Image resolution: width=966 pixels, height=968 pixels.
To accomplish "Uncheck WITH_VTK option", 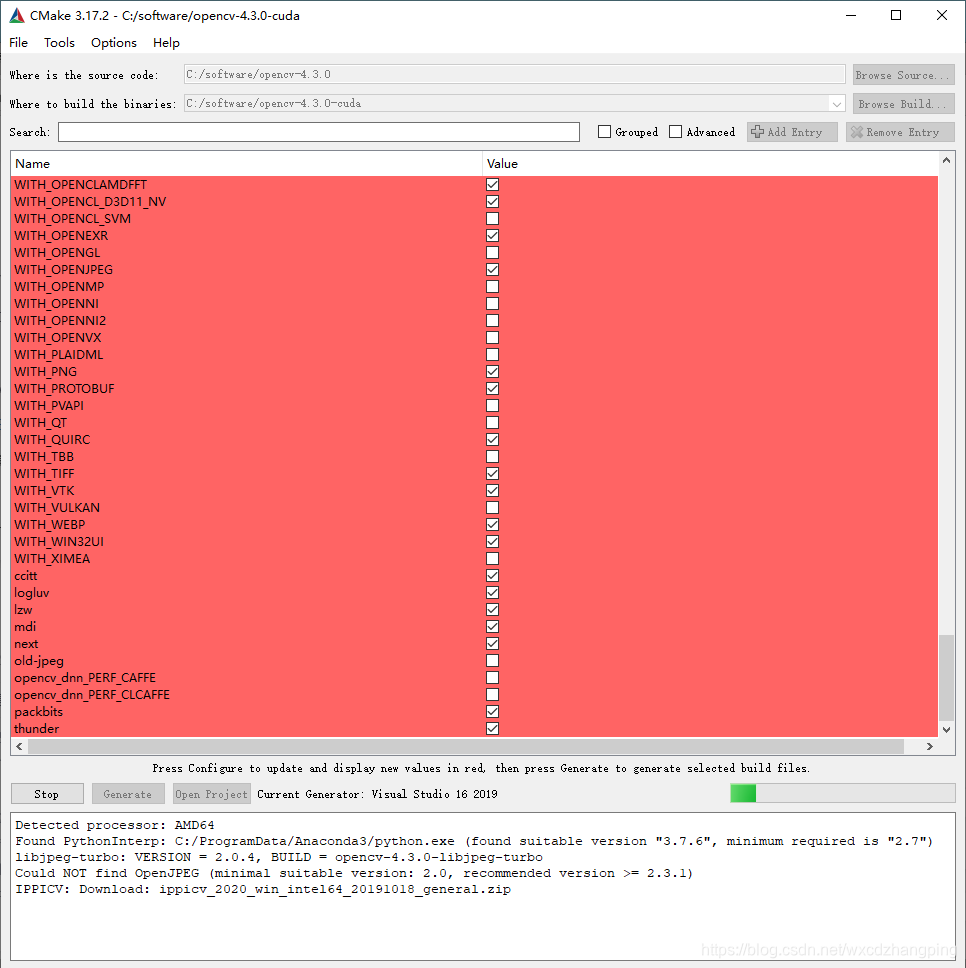I will [x=493, y=490].
